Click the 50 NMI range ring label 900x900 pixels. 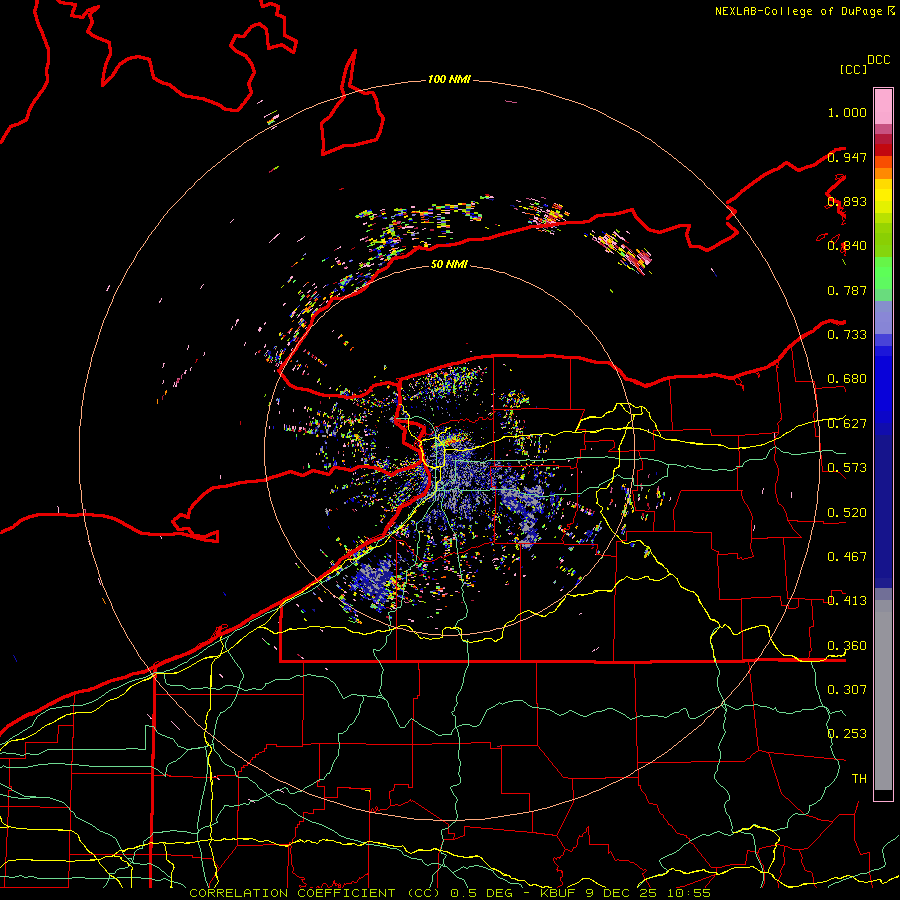(449, 264)
